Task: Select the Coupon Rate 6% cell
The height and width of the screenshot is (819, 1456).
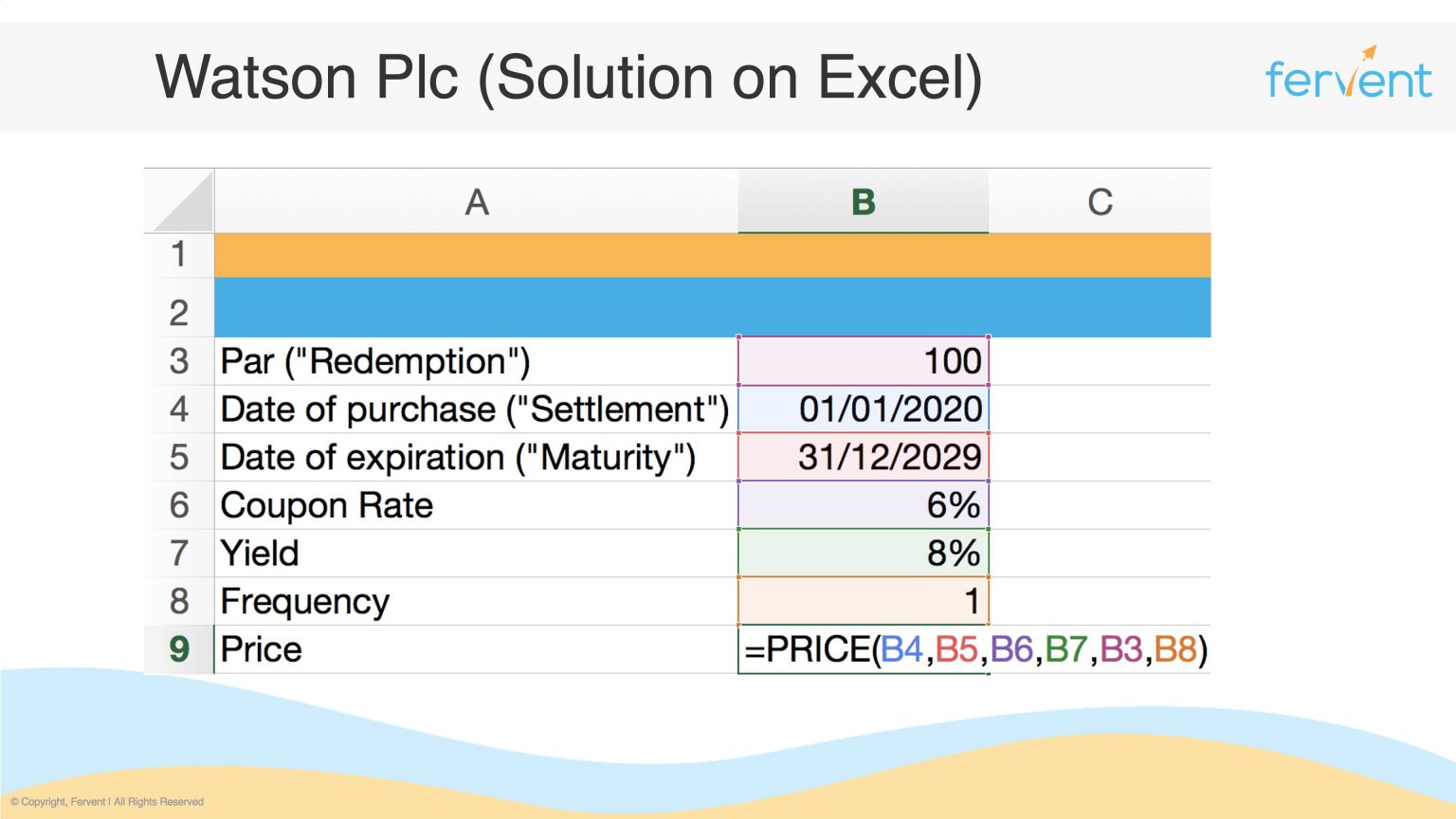Action: click(x=862, y=505)
